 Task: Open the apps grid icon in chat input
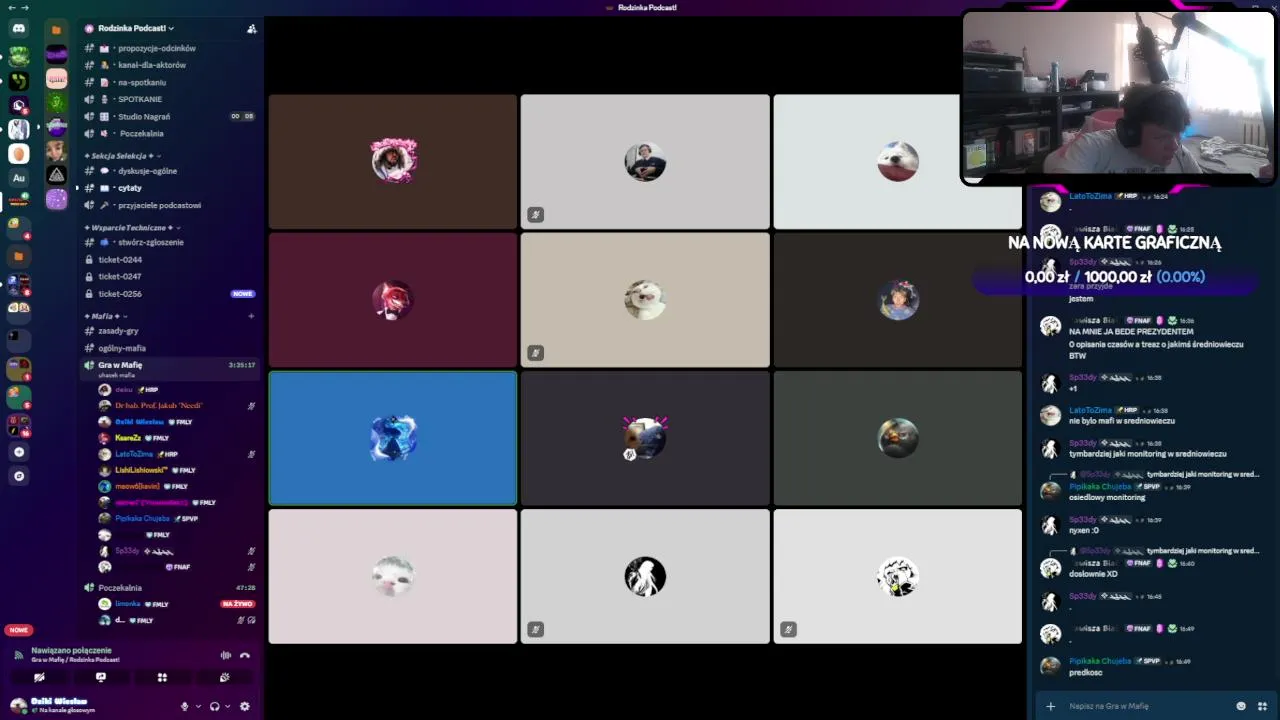(x=1262, y=706)
